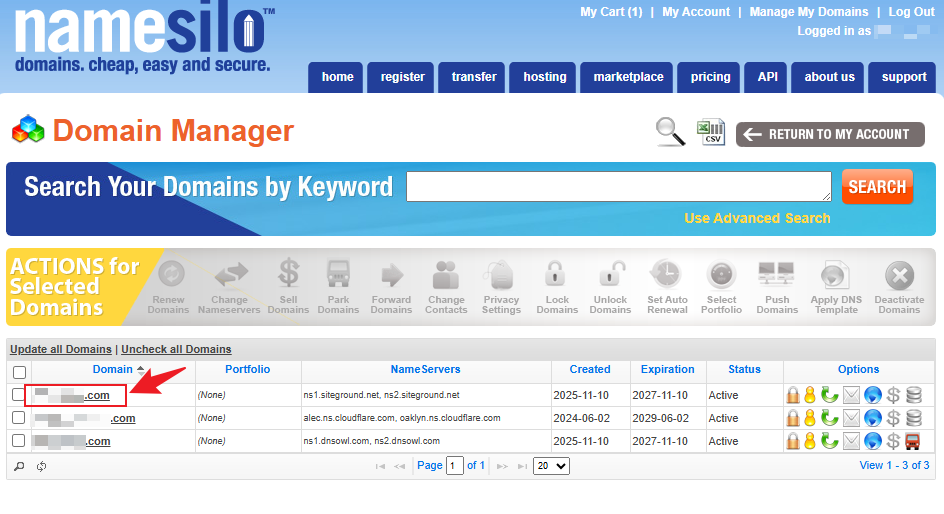
Task: Select the checkbox for the cloudflare domain row
Action: (x=19, y=418)
